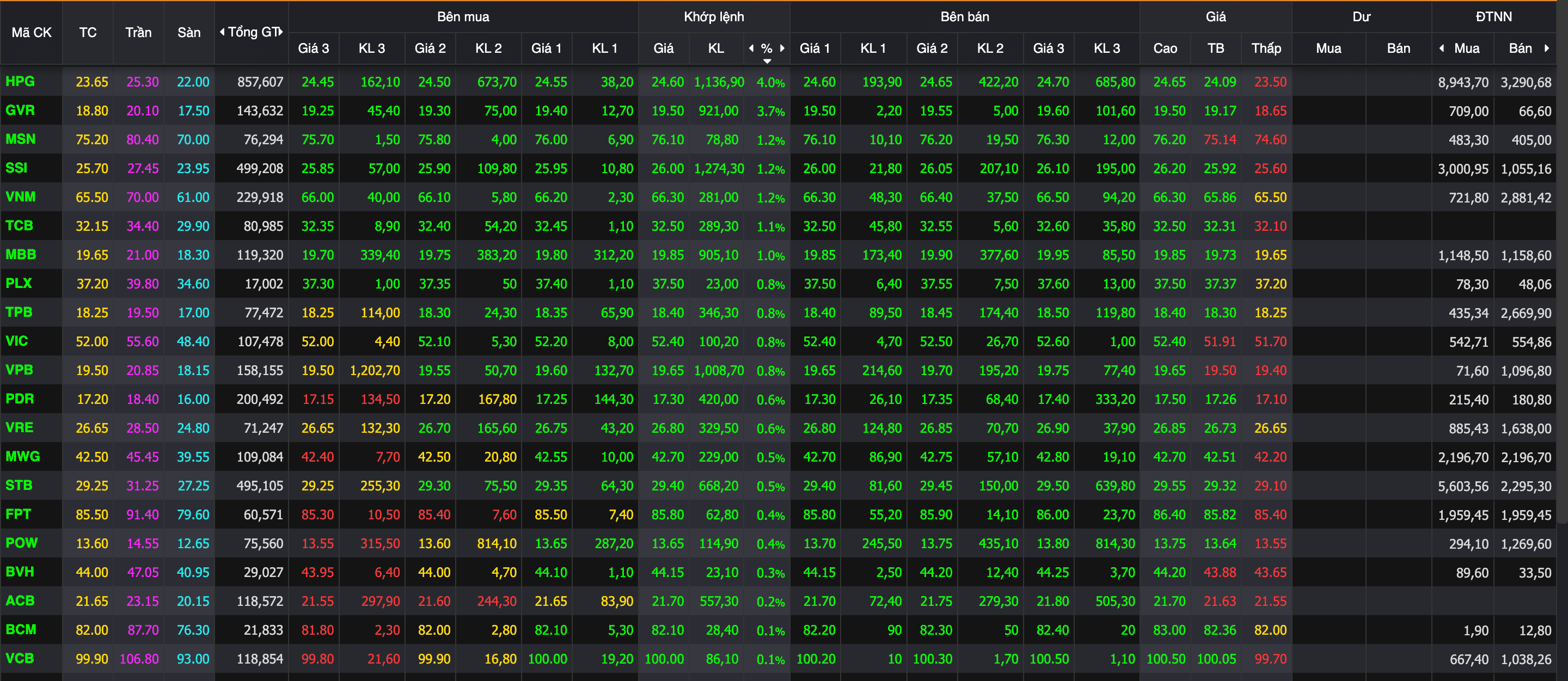Screen dimensions: 1568x681
Task: Open the MBB ticker
Action: pos(21,254)
